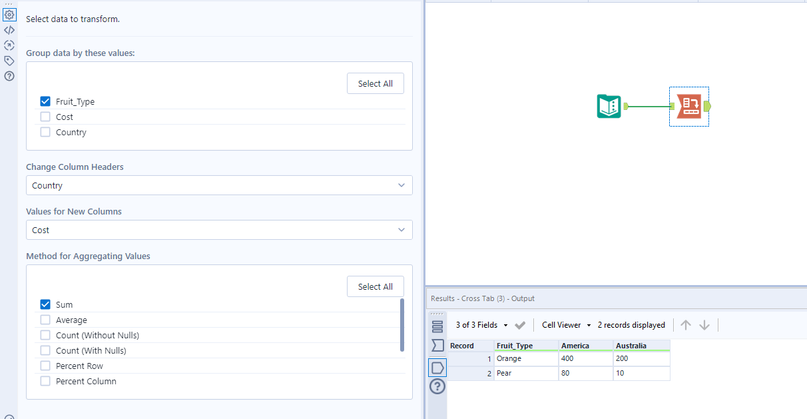Enable Percent Column method
807x419 pixels.
[45, 381]
